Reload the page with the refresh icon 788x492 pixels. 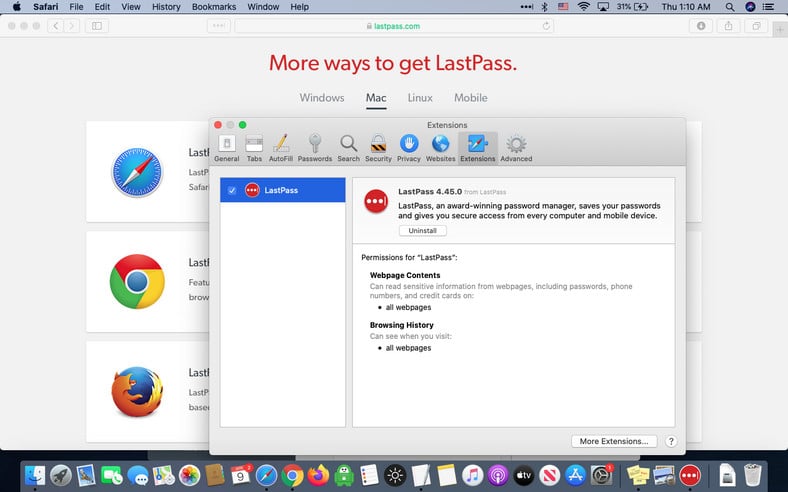[546, 26]
